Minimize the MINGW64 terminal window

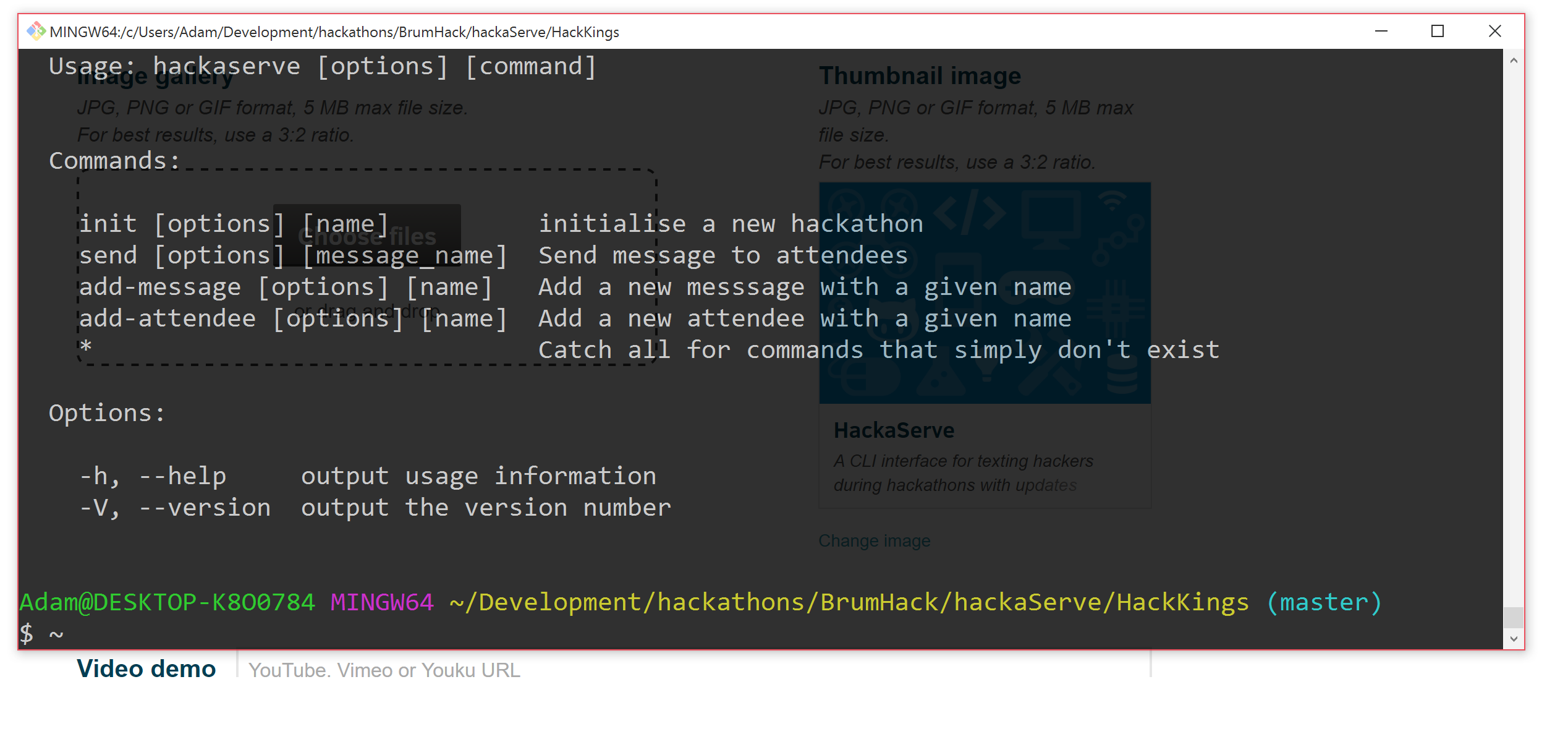[x=1381, y=31]
